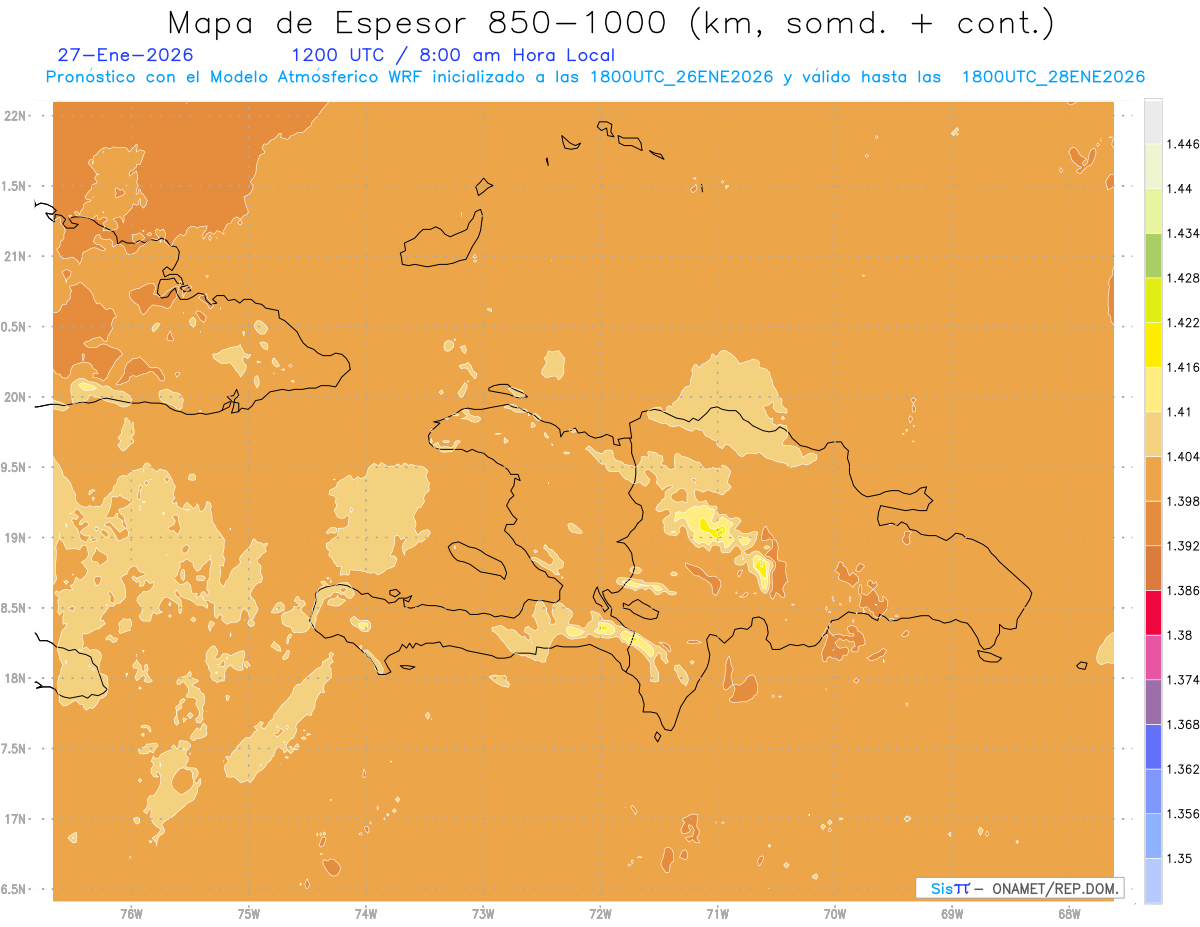1200x927 pixels.
Task: Click the 'ONAMET/REP.DOM.' label box
Action: pyautogui.click(x=1020, y=888)
